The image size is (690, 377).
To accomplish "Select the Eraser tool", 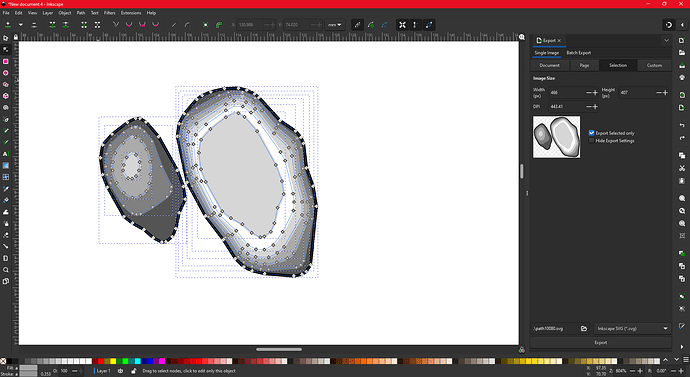I will pyautogui.click(x=6, y=235).
